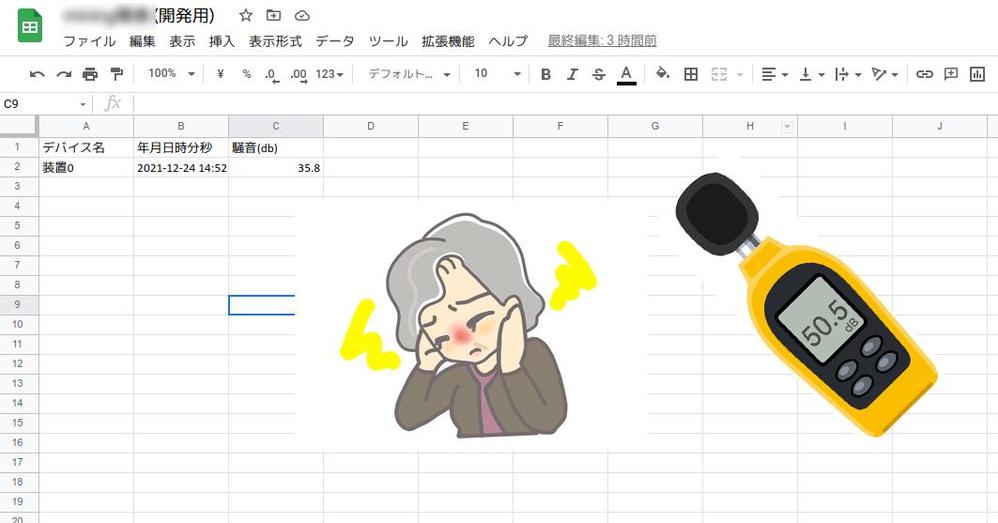This screenshot has width=998, height=523.
Task: Select cell 装置0
Action: tap(86, 168)
